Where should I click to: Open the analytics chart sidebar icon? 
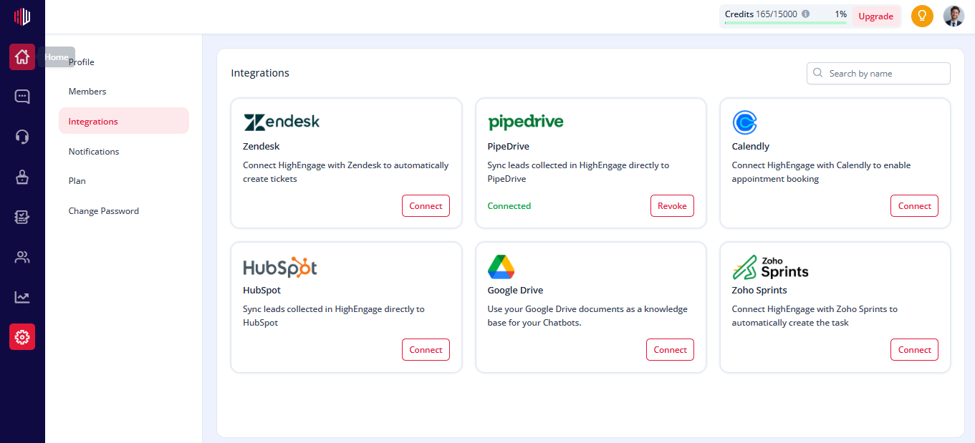pyautogui.click(x=22, y=297)
